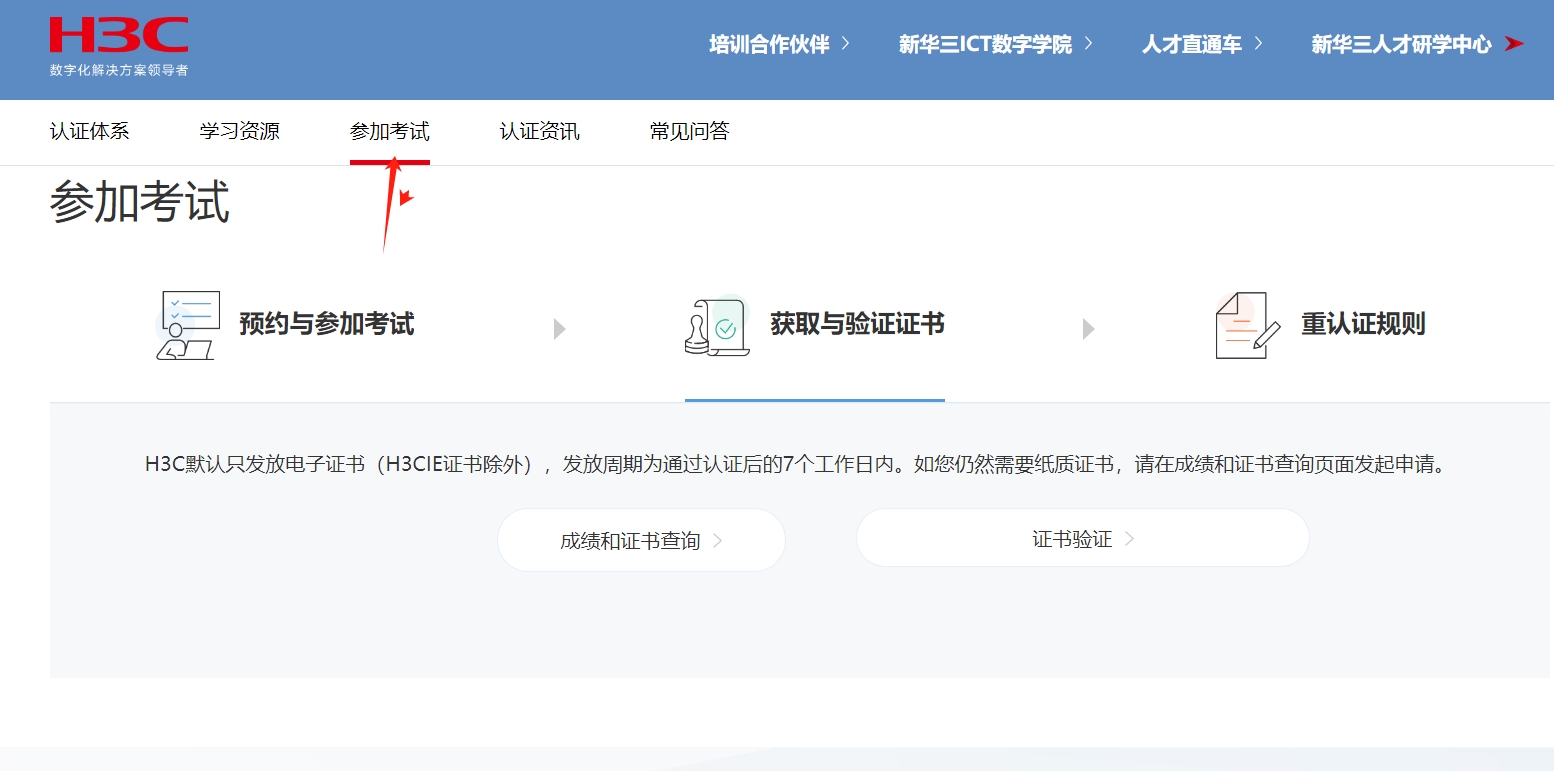
Task: Open 常见问答 menu item
Action: point(690,131)
